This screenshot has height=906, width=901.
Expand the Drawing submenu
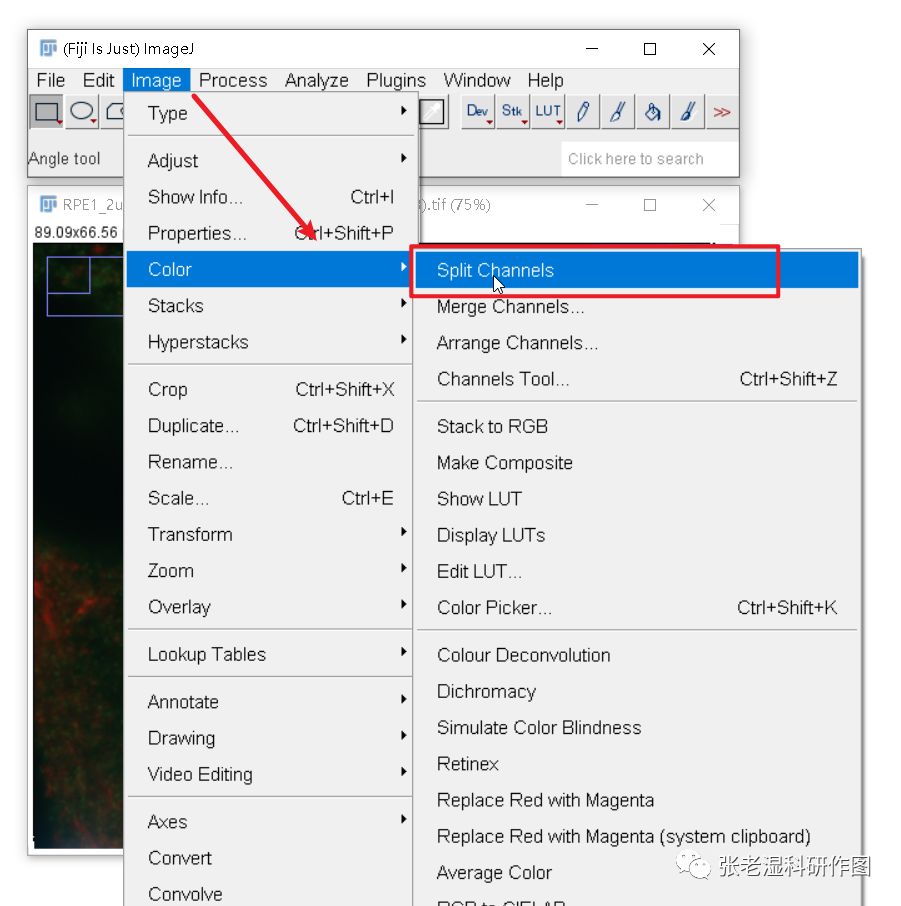(269, 738)
